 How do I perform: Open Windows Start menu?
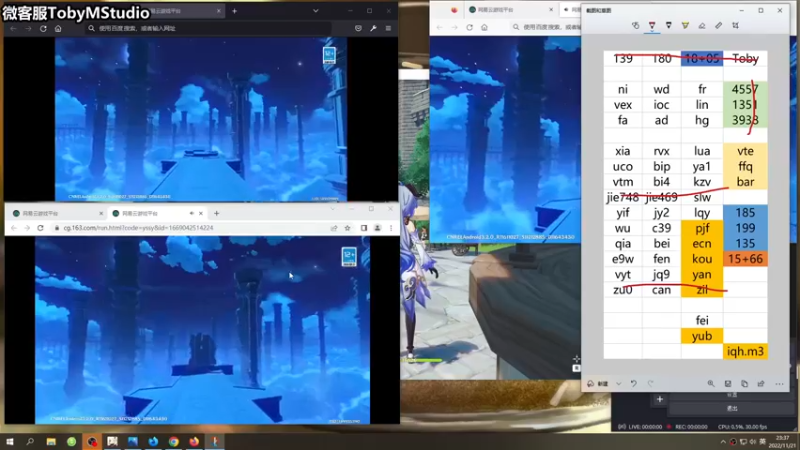point(10,441)
